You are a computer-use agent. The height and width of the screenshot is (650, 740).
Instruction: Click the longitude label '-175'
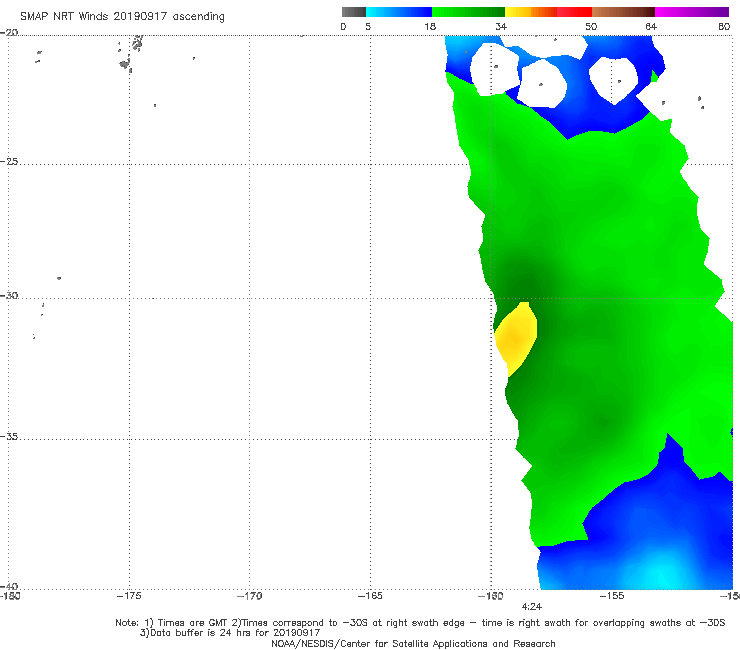click(x=129, y=596)
